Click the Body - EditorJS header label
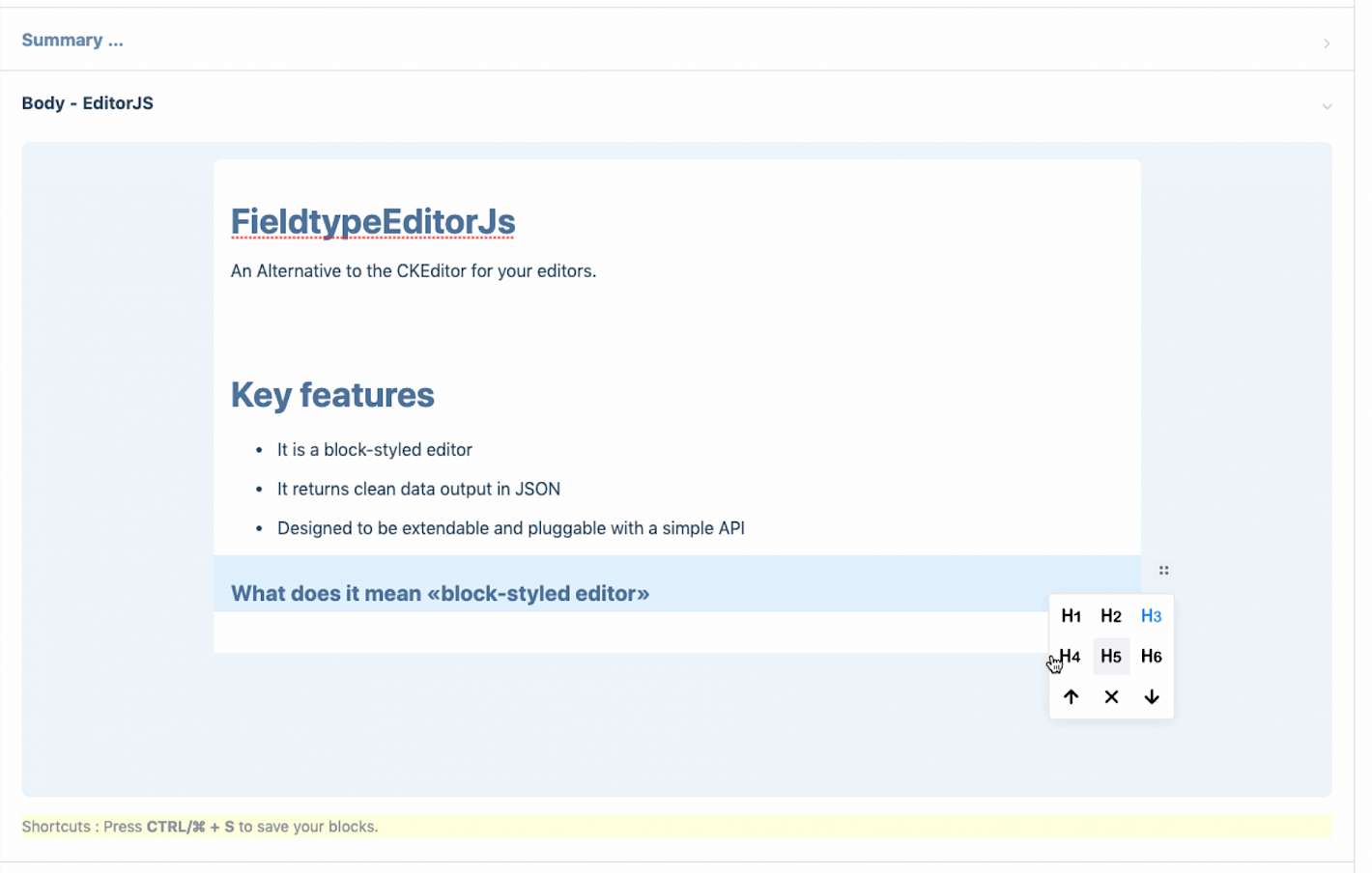 coord(87,103)
